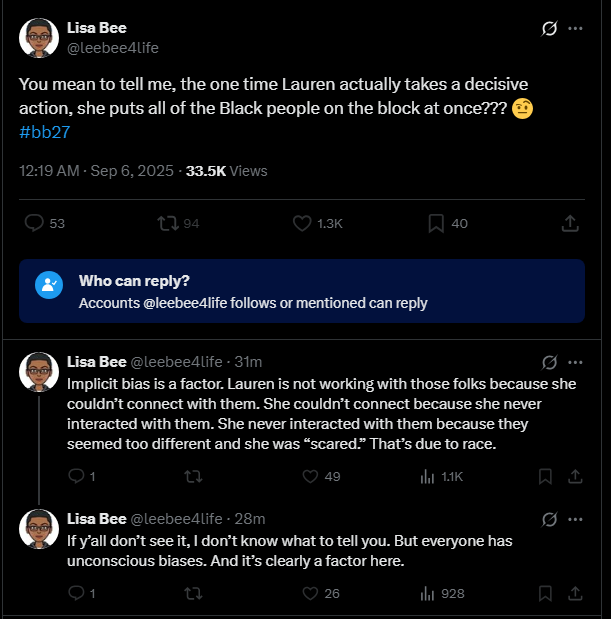Open more options on the 28m reply
The height and width of the screenshot is (619, 611).
click(575, 518)
